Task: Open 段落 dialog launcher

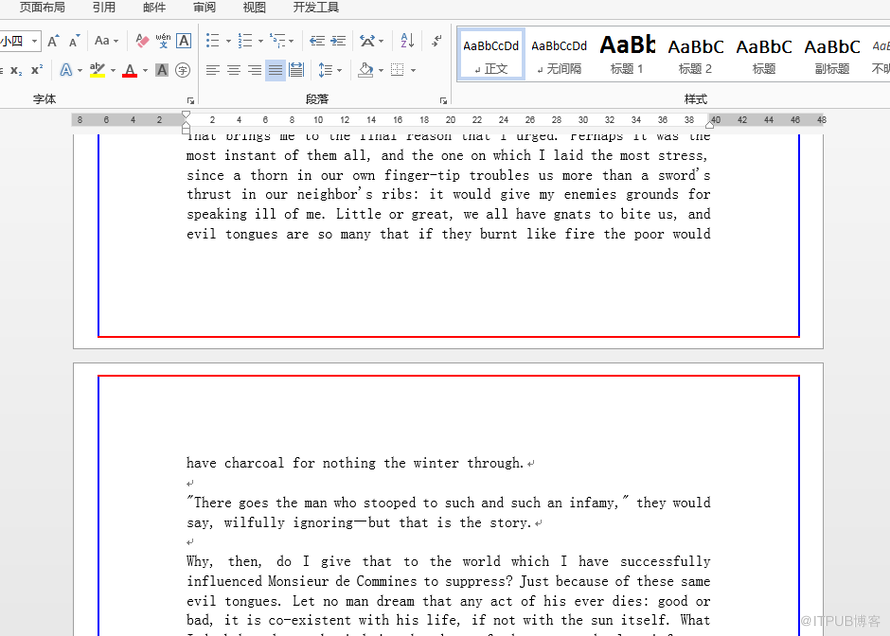Action: tap(443, 100)
